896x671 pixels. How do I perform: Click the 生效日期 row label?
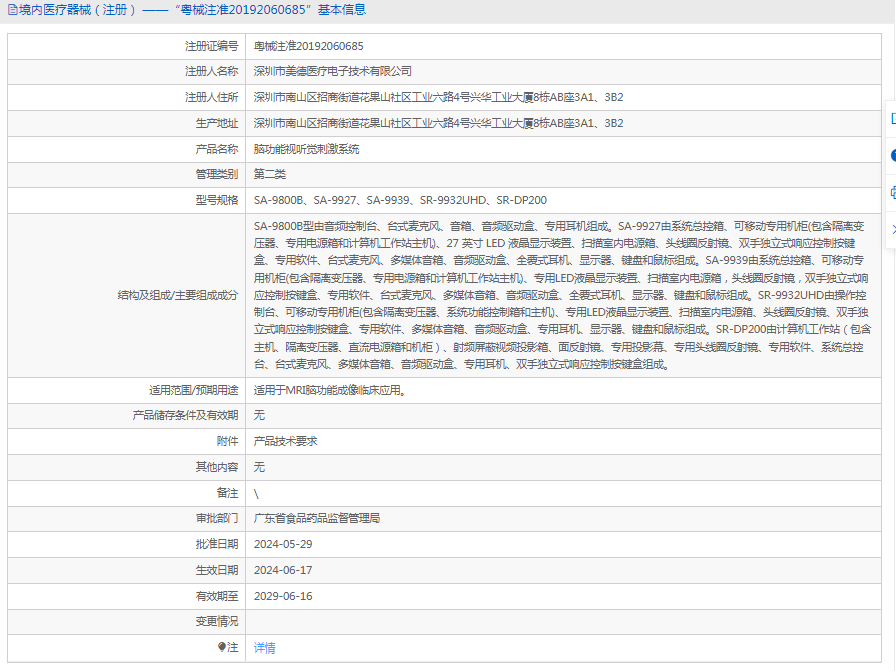pyautogui.click(x=217, y=570)
